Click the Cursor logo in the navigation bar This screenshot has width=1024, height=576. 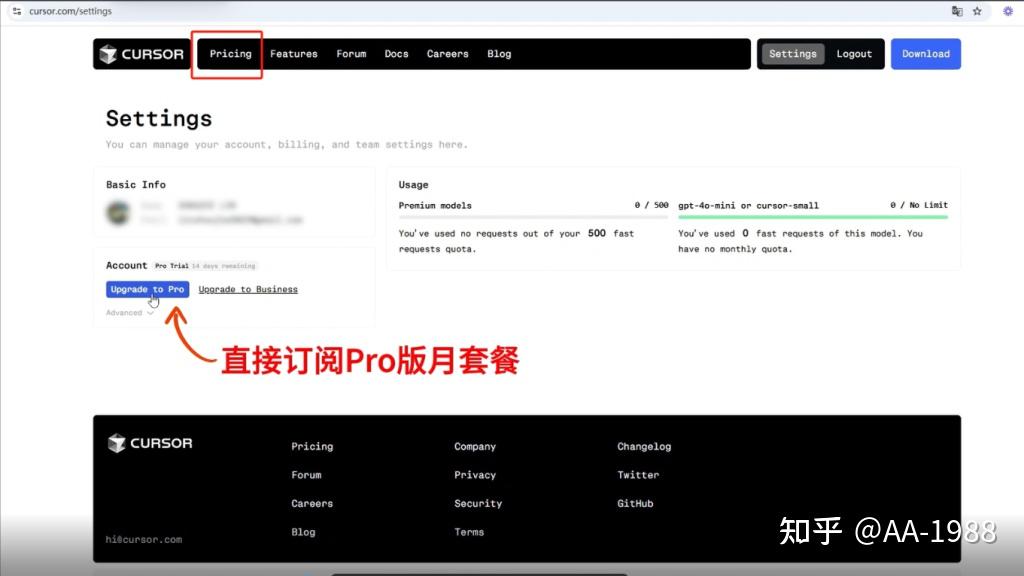click(140, 54)
